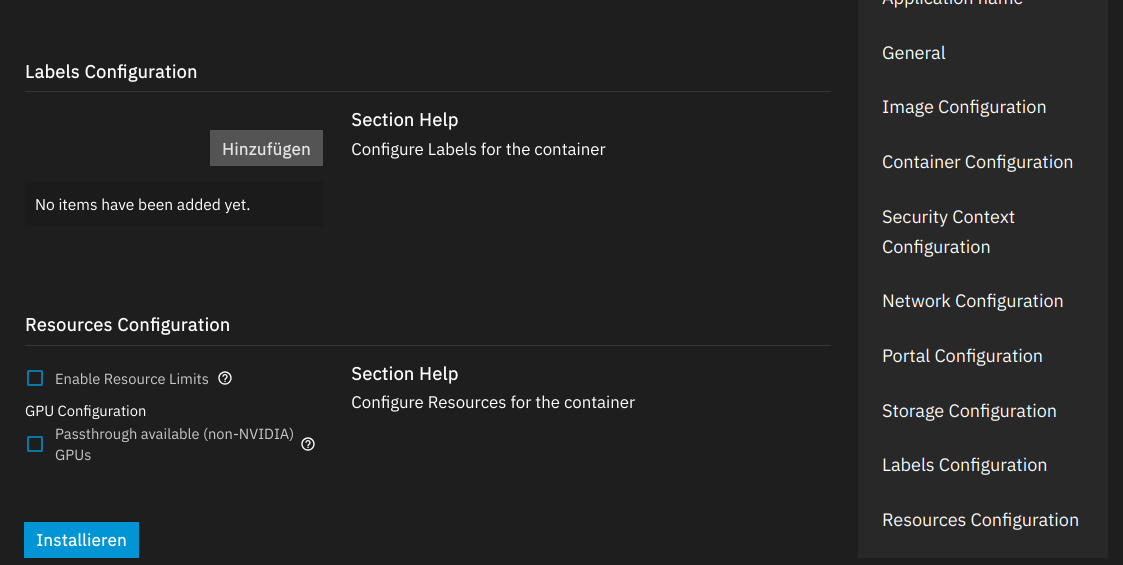Navigate to Network Configuration sidebar link
The height and width of the screenshot is (565, 1123).
tap(972, 301)
